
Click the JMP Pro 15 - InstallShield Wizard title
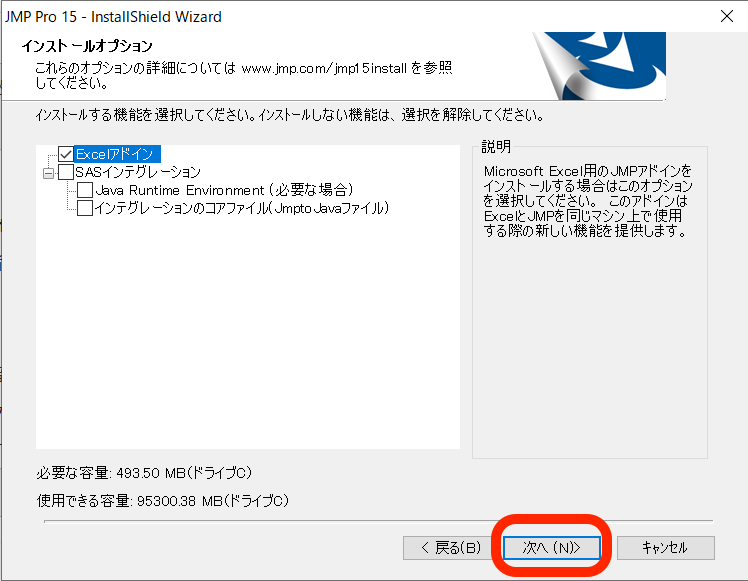[113, 17]
